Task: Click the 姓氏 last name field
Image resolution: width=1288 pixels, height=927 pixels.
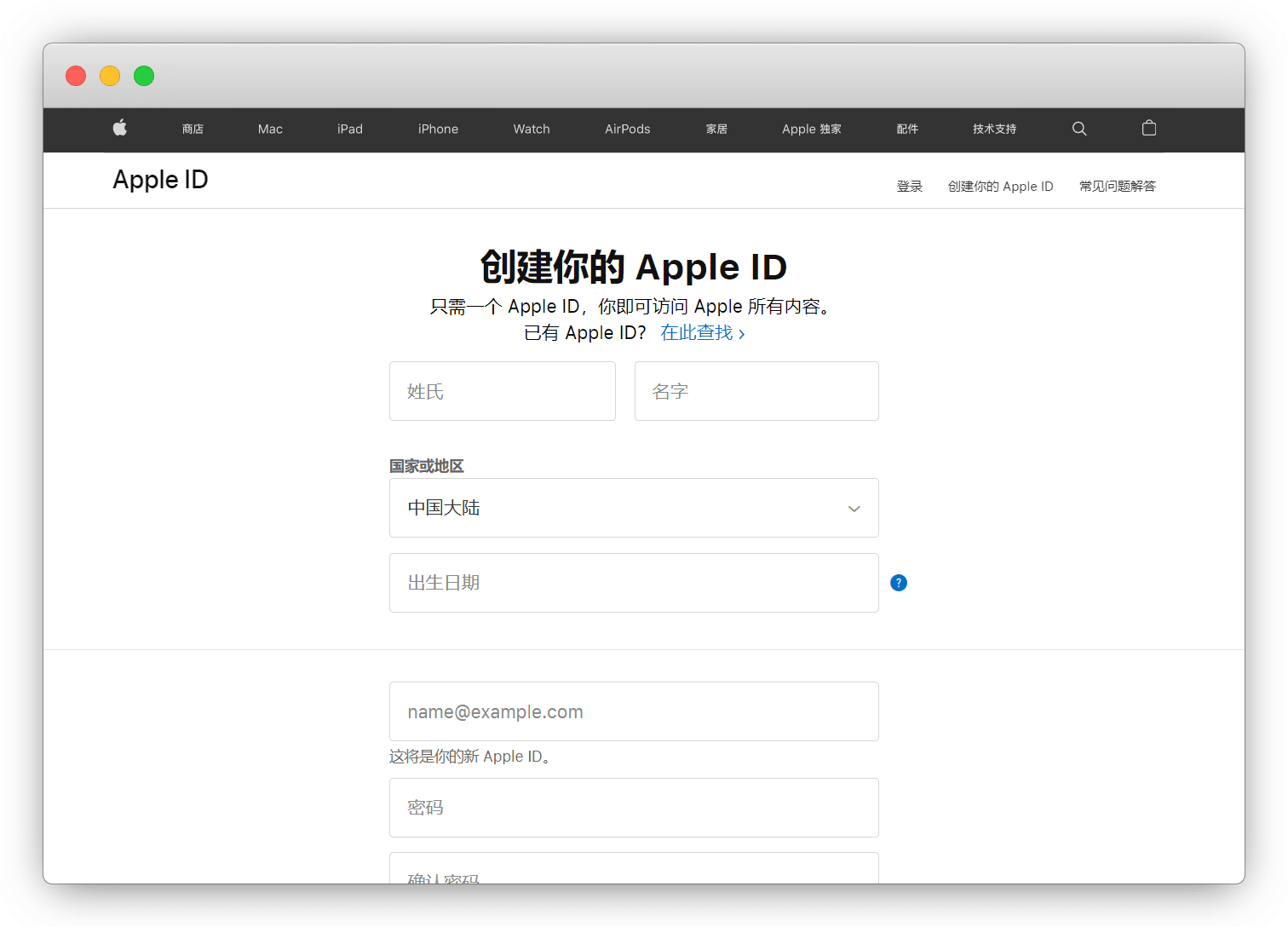Action: coord(503,391)
